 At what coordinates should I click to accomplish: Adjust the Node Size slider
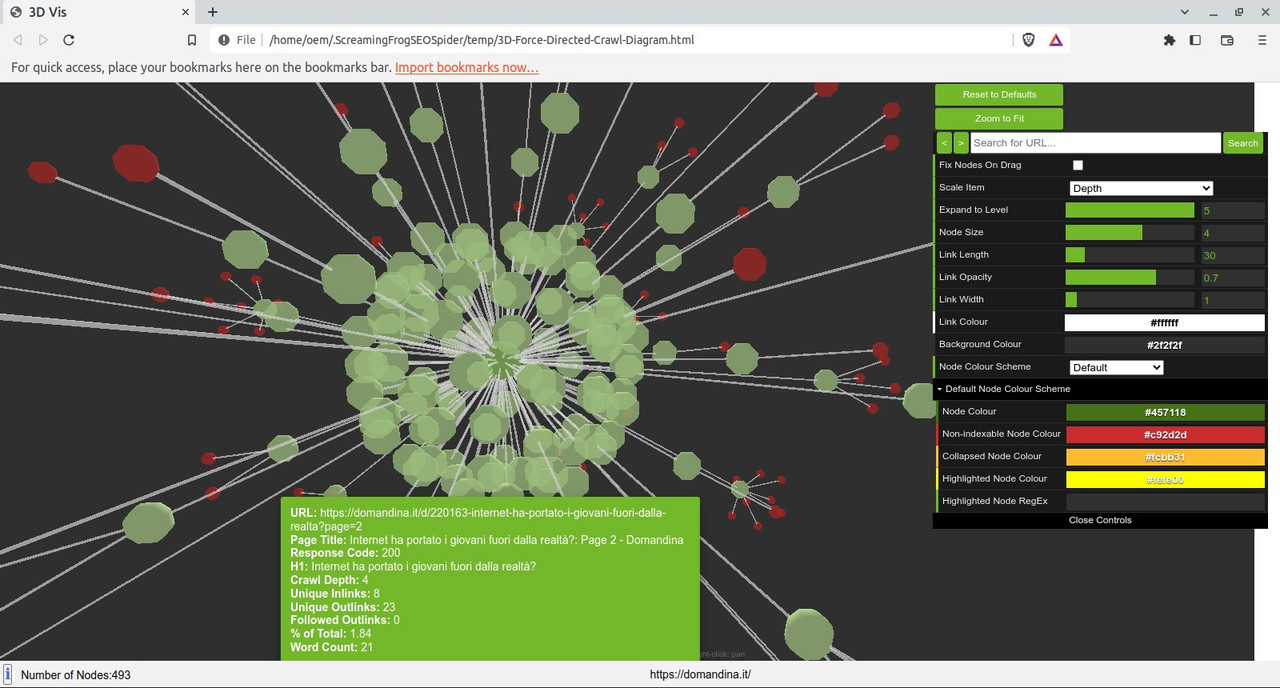click(x=1130, y=232)
